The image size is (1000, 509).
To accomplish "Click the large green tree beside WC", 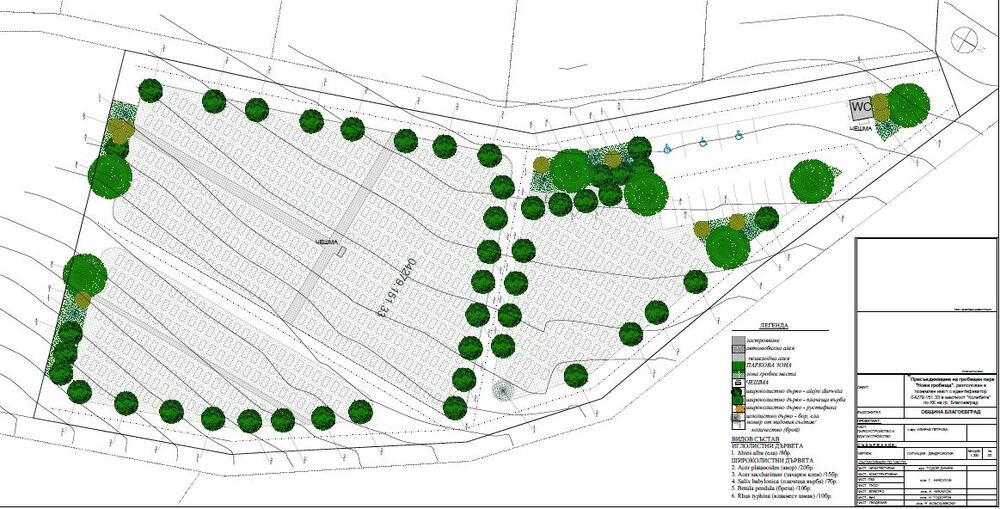I will [908, 104].
